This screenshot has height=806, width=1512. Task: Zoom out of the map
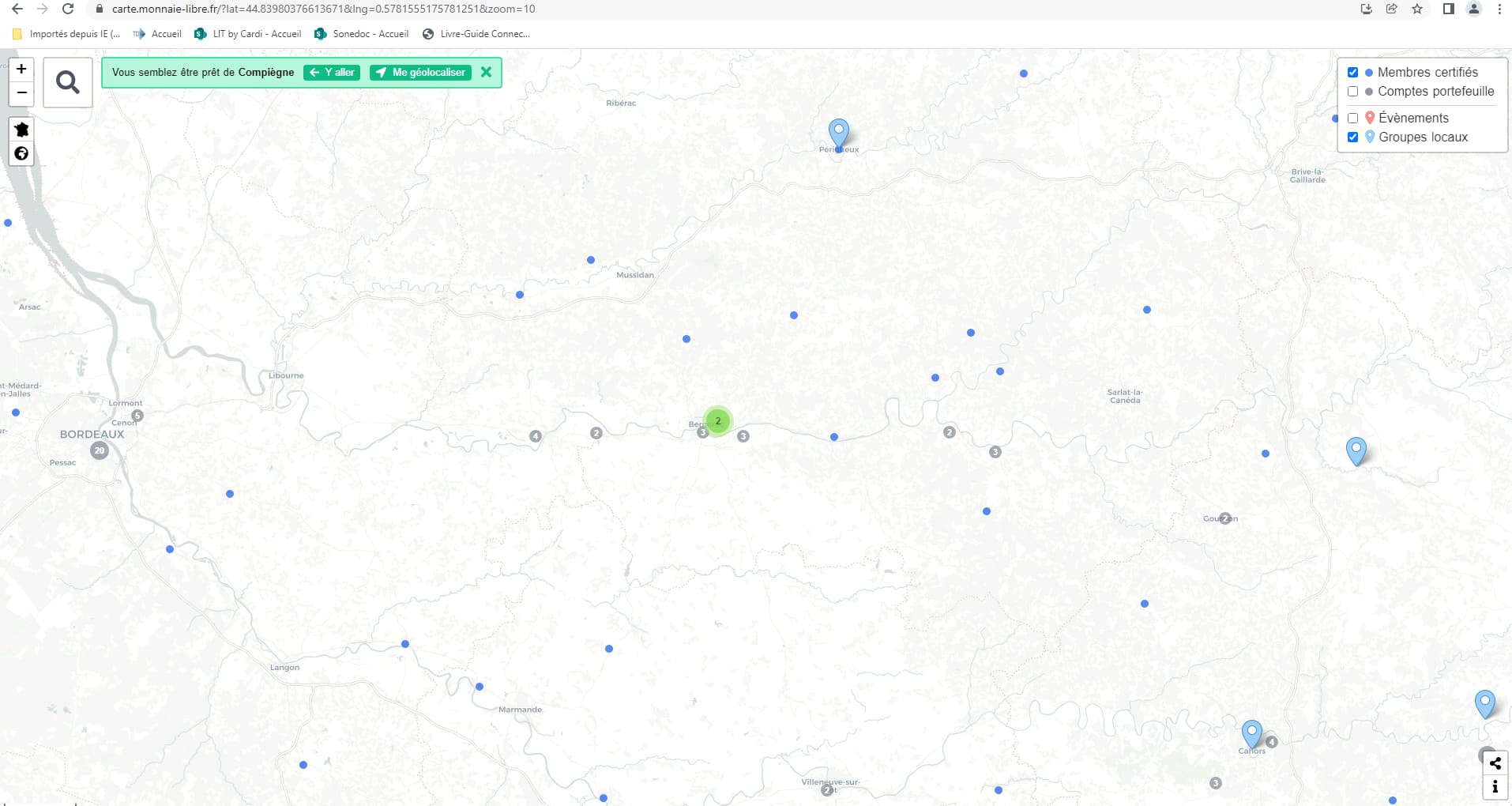21,93
